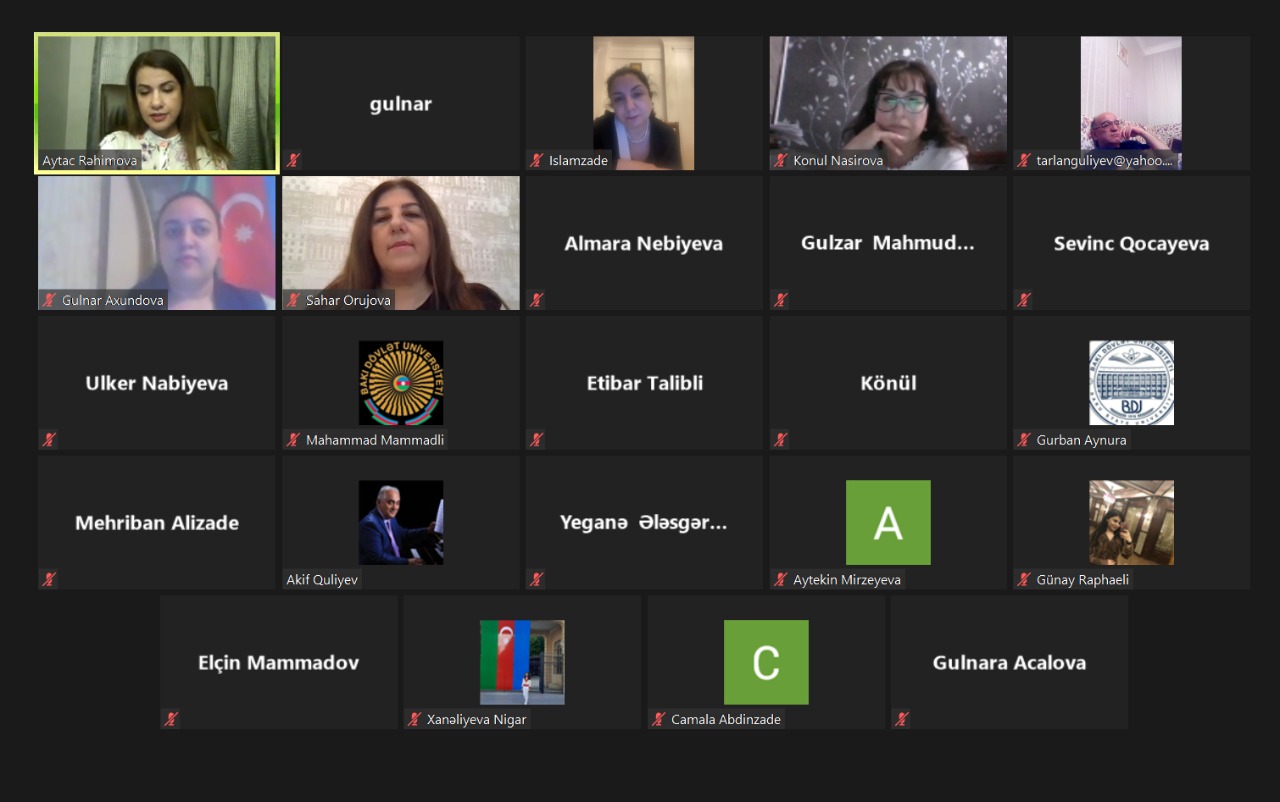This screenshot has height=802, width=1280.
Task: Select Konul Nasirova's video tile
Action: click(x=888, y=103)
